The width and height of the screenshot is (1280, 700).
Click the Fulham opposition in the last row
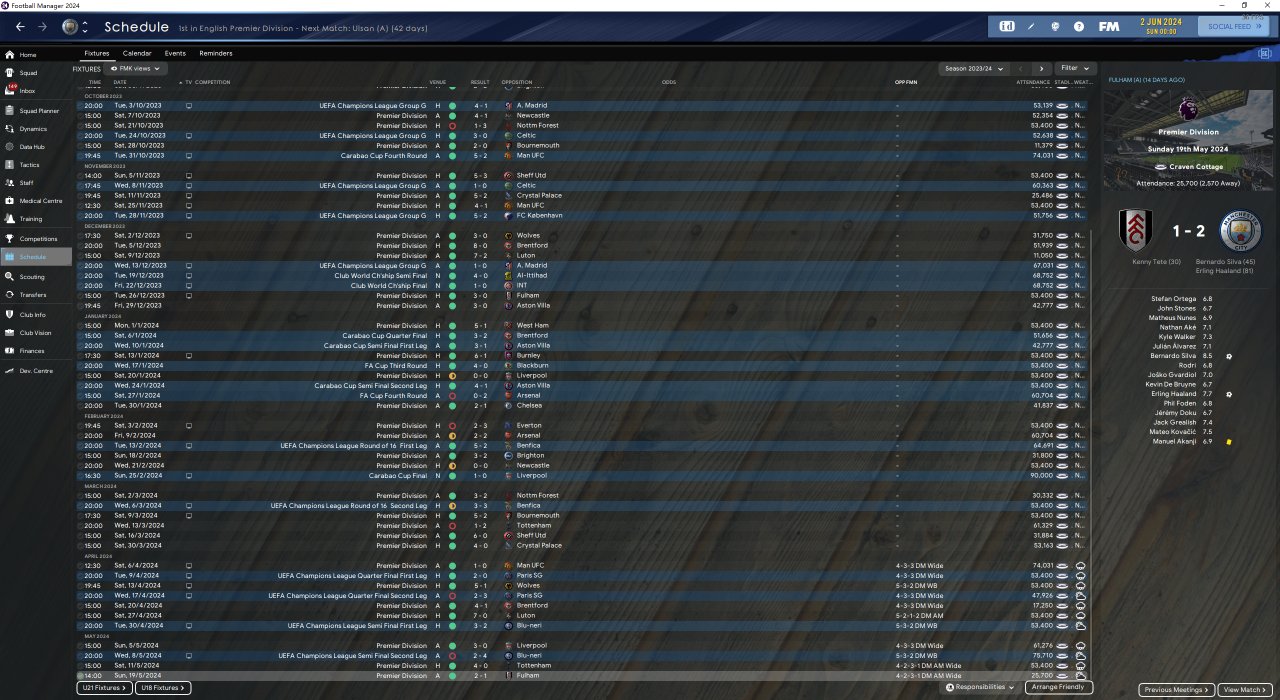527,676
